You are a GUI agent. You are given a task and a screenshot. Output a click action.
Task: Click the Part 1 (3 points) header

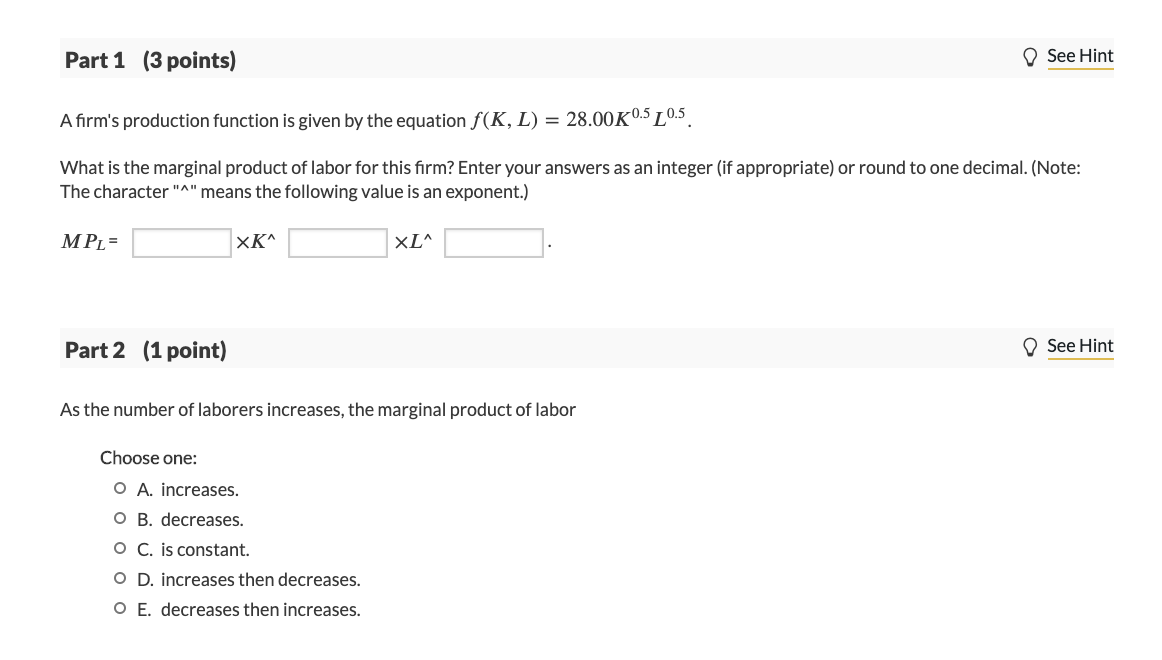click(x=149, y=60)
